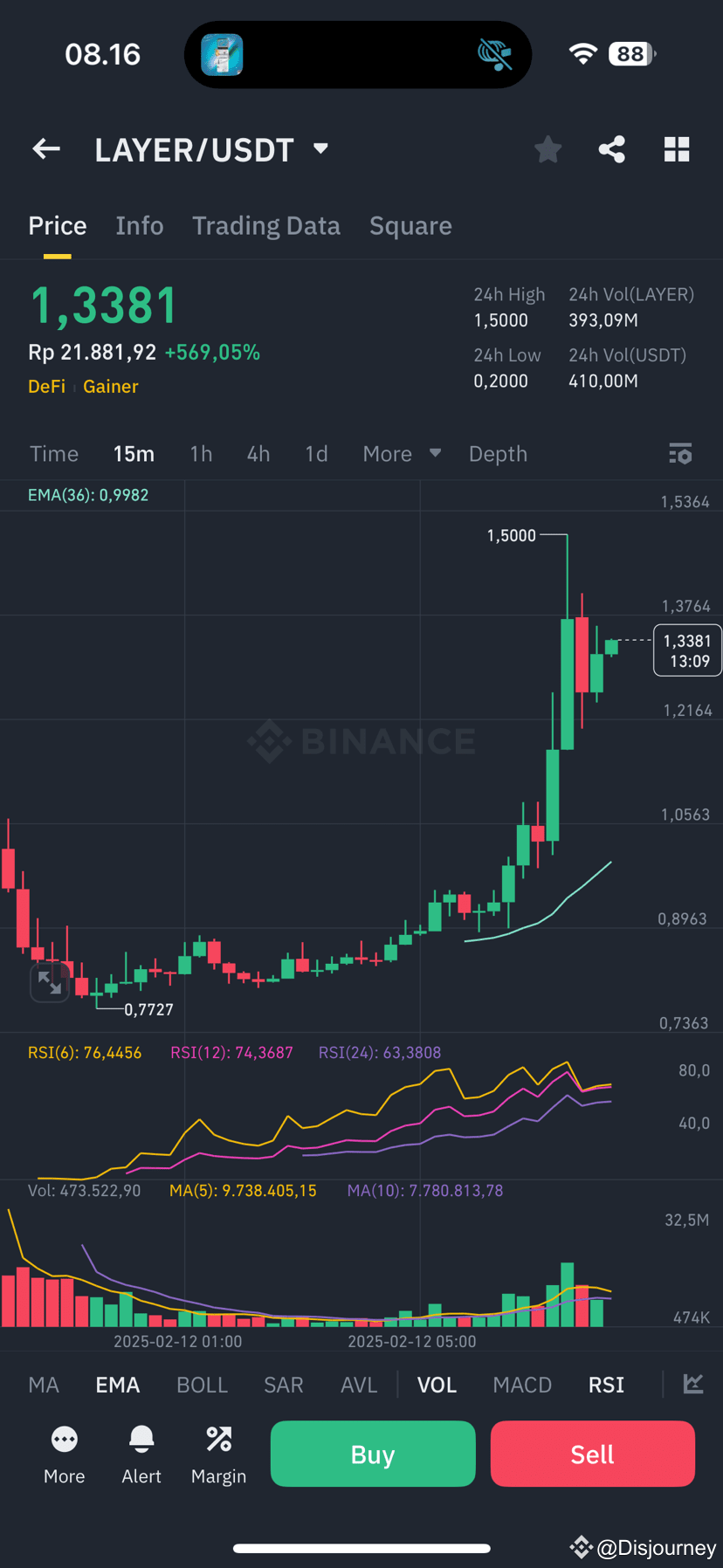Select the 1h chart interval
The image size is (723, 1568).
click(x=201, y=454)
